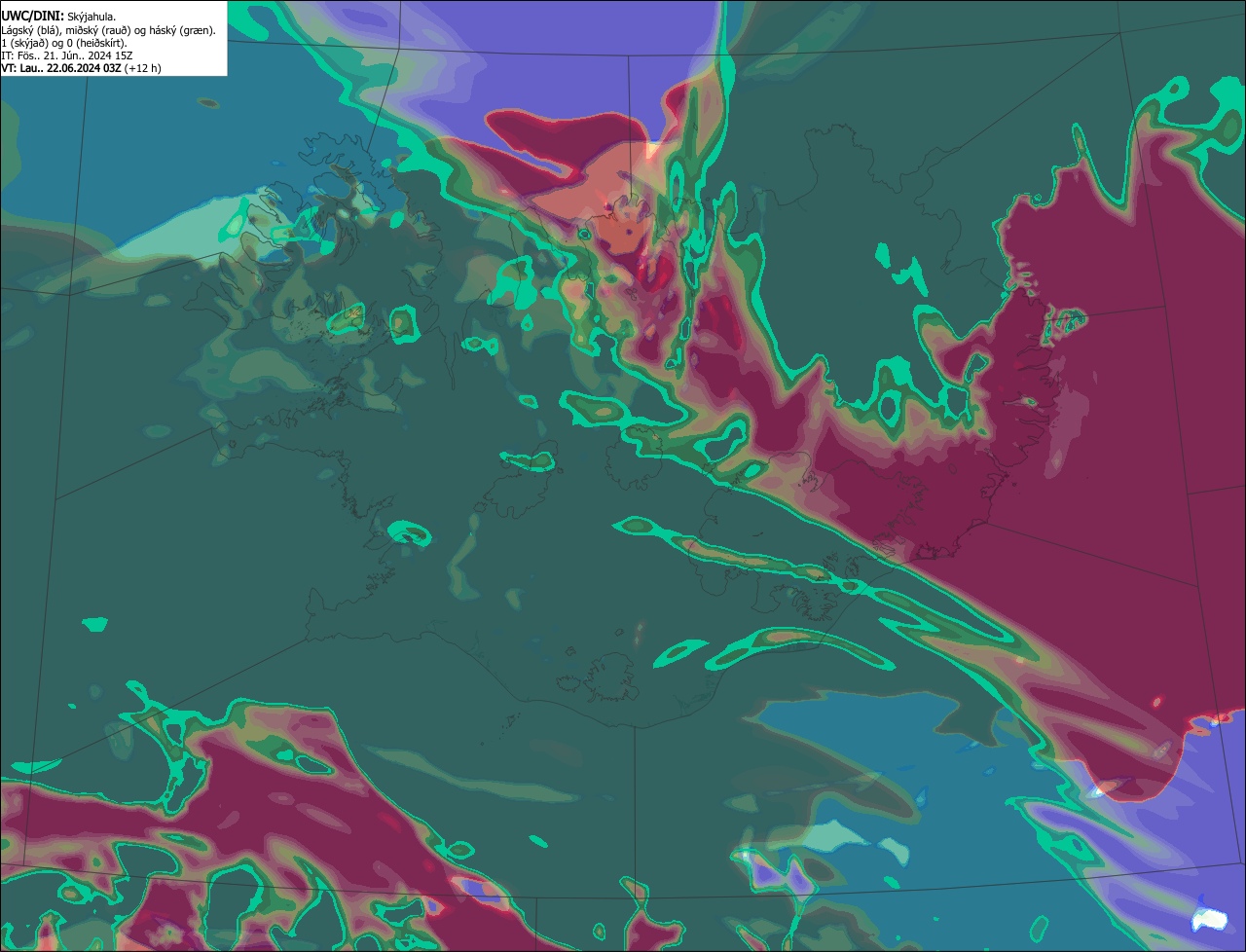Select the "Lágský (blá), miðský (rauð) og háský (græn)." line
This screenshot has height=952, width=1246.
(x=109, y=30)
